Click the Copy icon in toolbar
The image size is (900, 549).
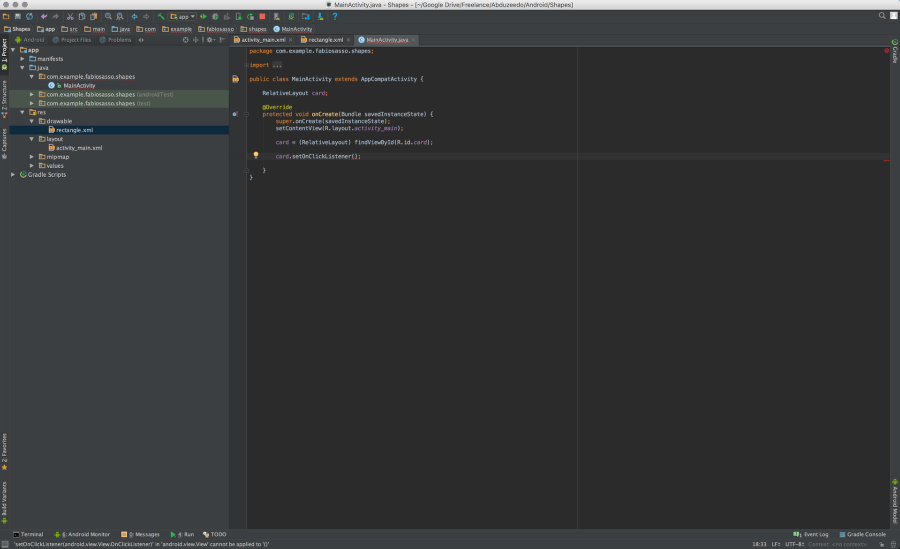point(82,17)
